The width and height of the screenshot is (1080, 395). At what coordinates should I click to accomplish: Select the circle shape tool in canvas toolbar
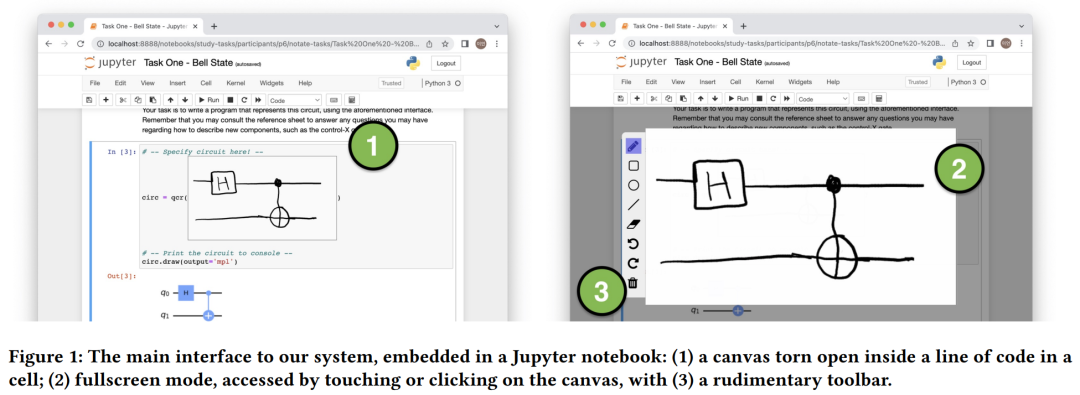[x=633, y=185]
